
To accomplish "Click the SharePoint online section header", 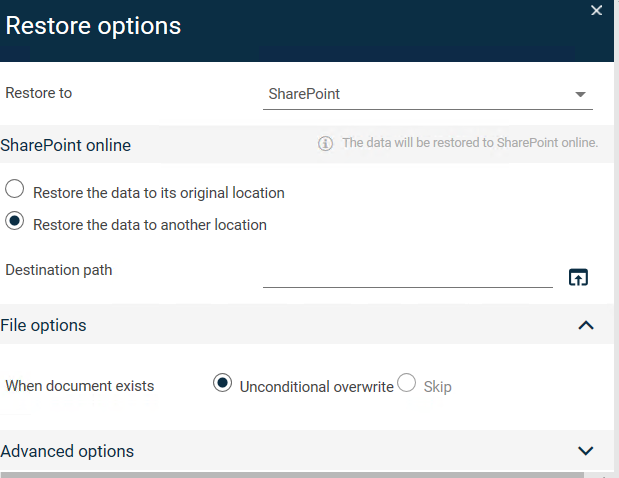I will tap(65, 145).
